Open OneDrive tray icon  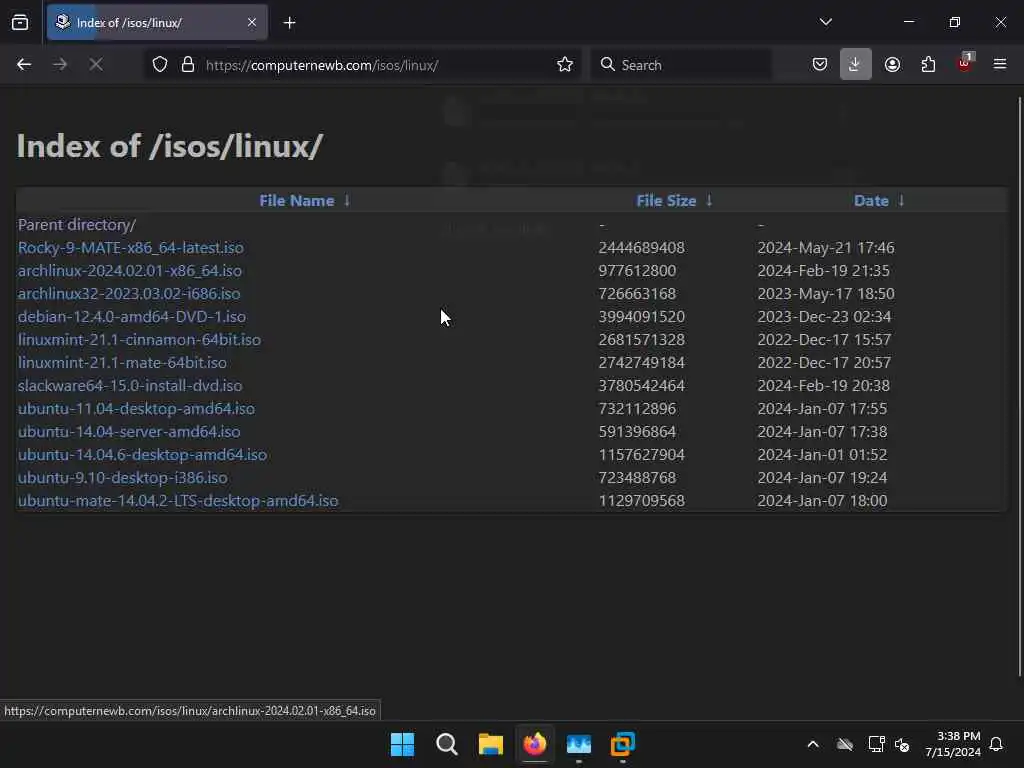(x=844, y=744)
